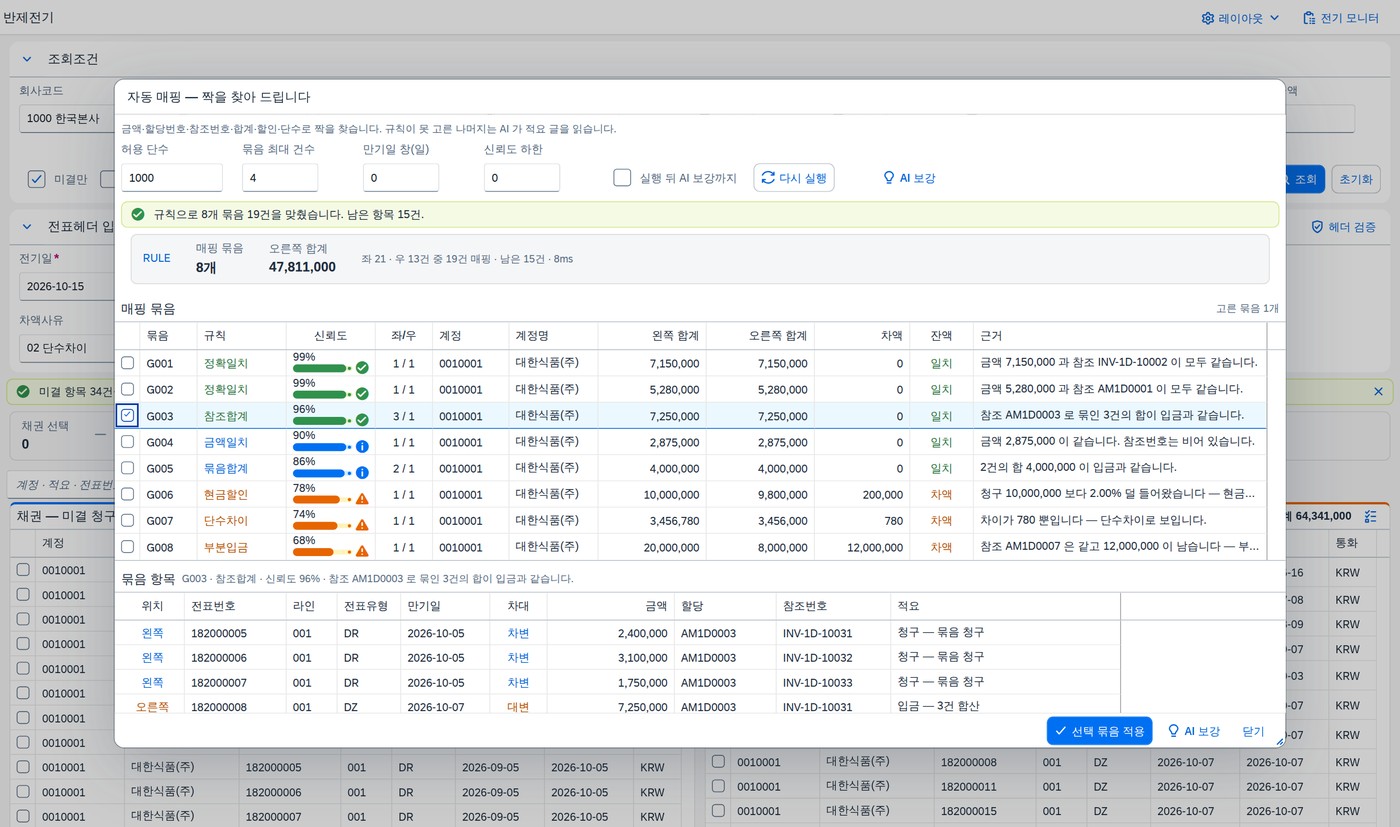Open 전기 모니터 via its clipboard icon
The height and width of the screenshot is (827, 1400).
point(1309,18)
